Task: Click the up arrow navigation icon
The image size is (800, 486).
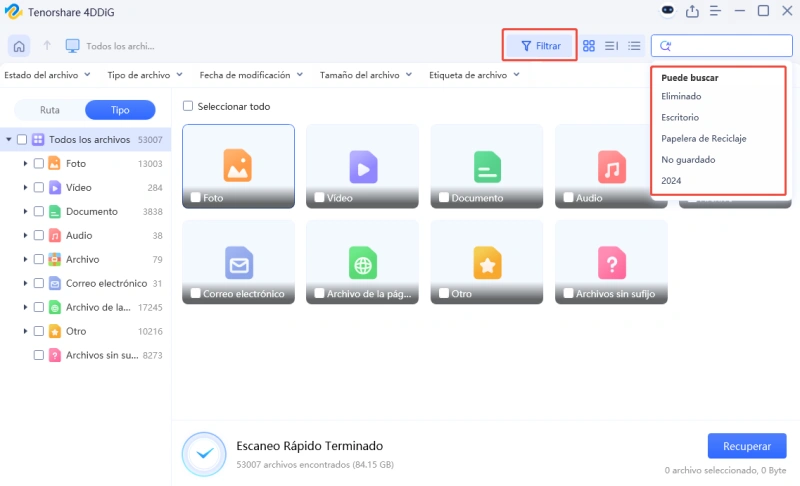Action: (46, 46)
